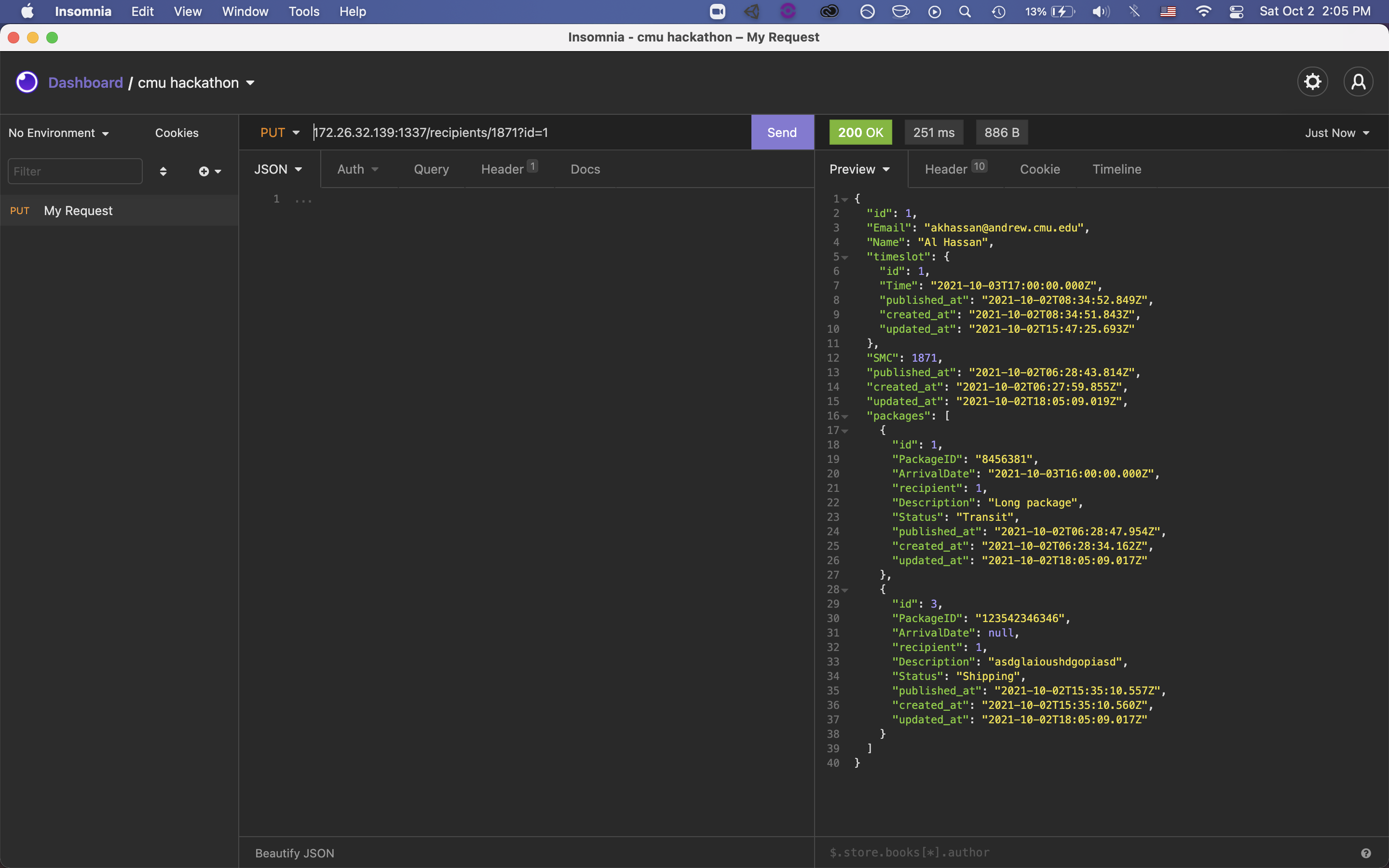Open the PUT method dropdown
Image resolution: width=1389 pixels, height=868 pixels.
[x=280, y=133]
